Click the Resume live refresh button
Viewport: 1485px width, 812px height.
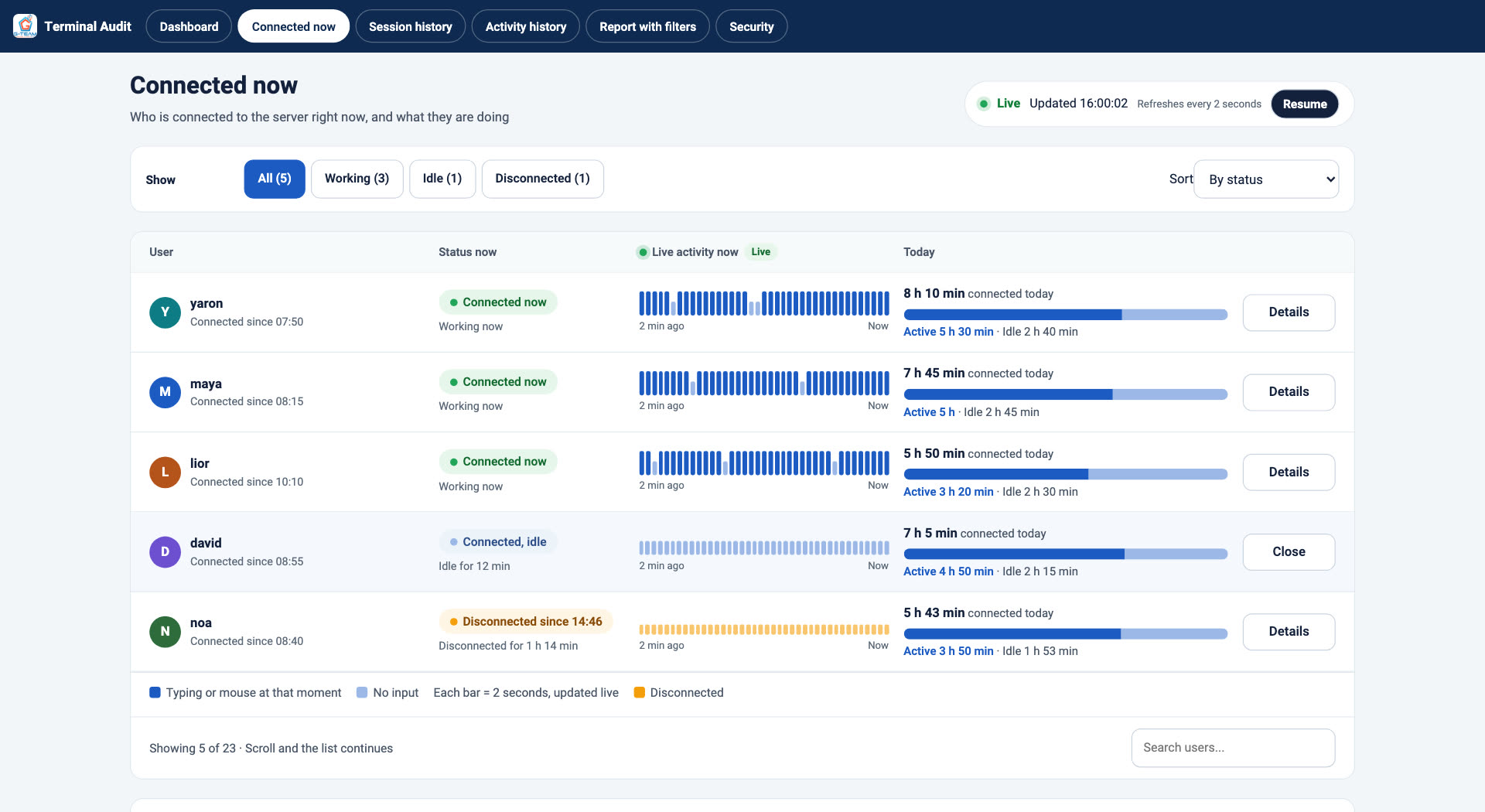coord(1305,104)
